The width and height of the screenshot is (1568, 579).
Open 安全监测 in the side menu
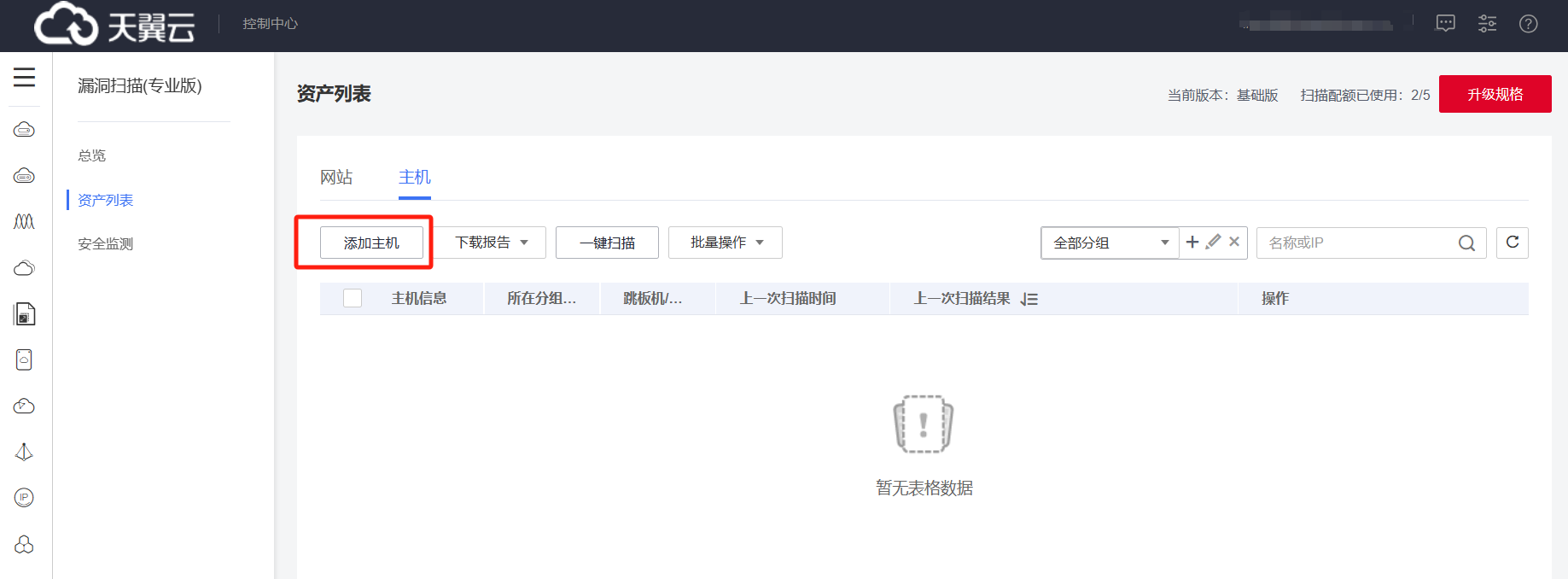coord(106,244)
